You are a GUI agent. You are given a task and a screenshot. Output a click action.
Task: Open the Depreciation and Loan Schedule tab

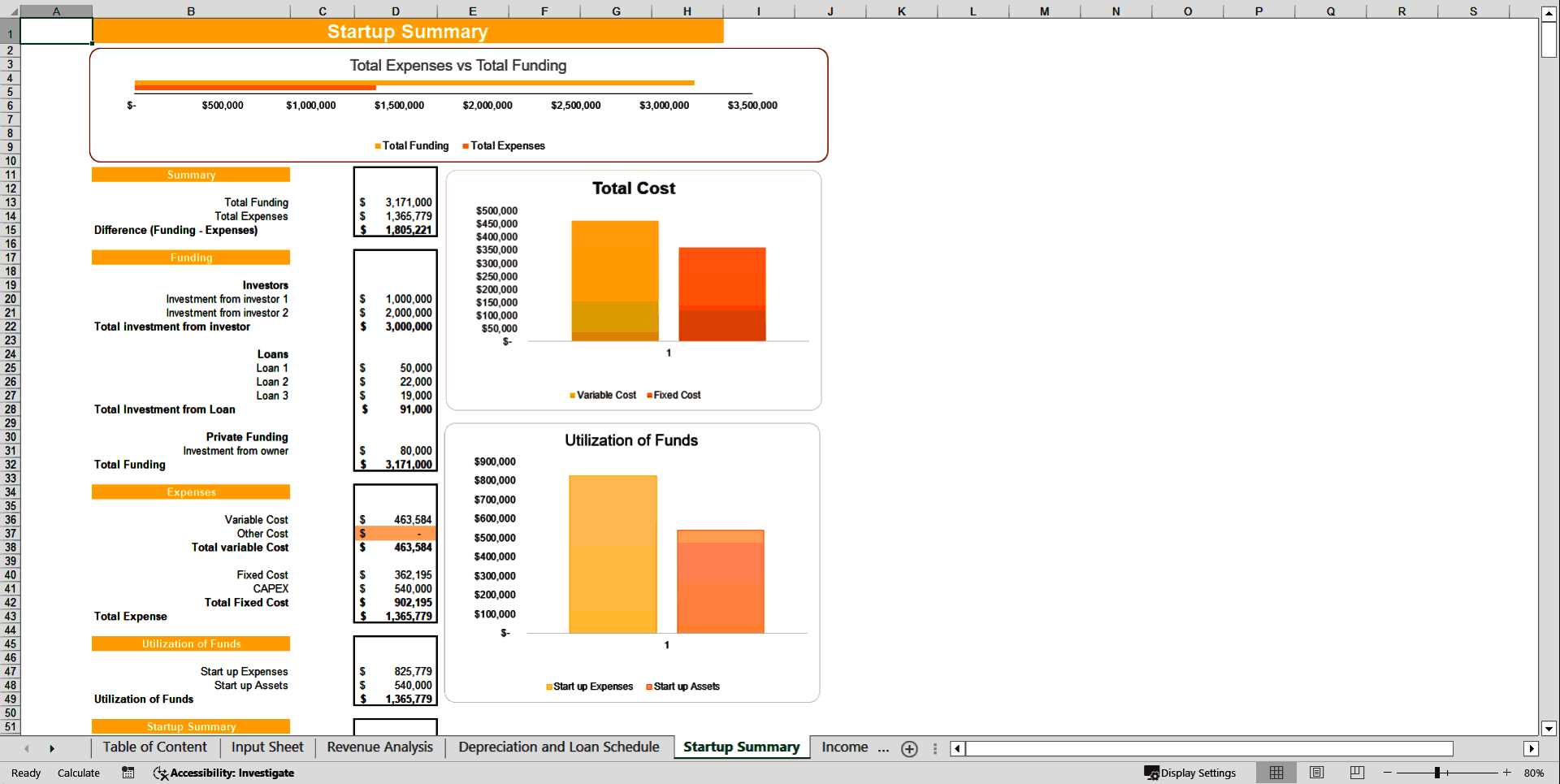coord(558,747)
